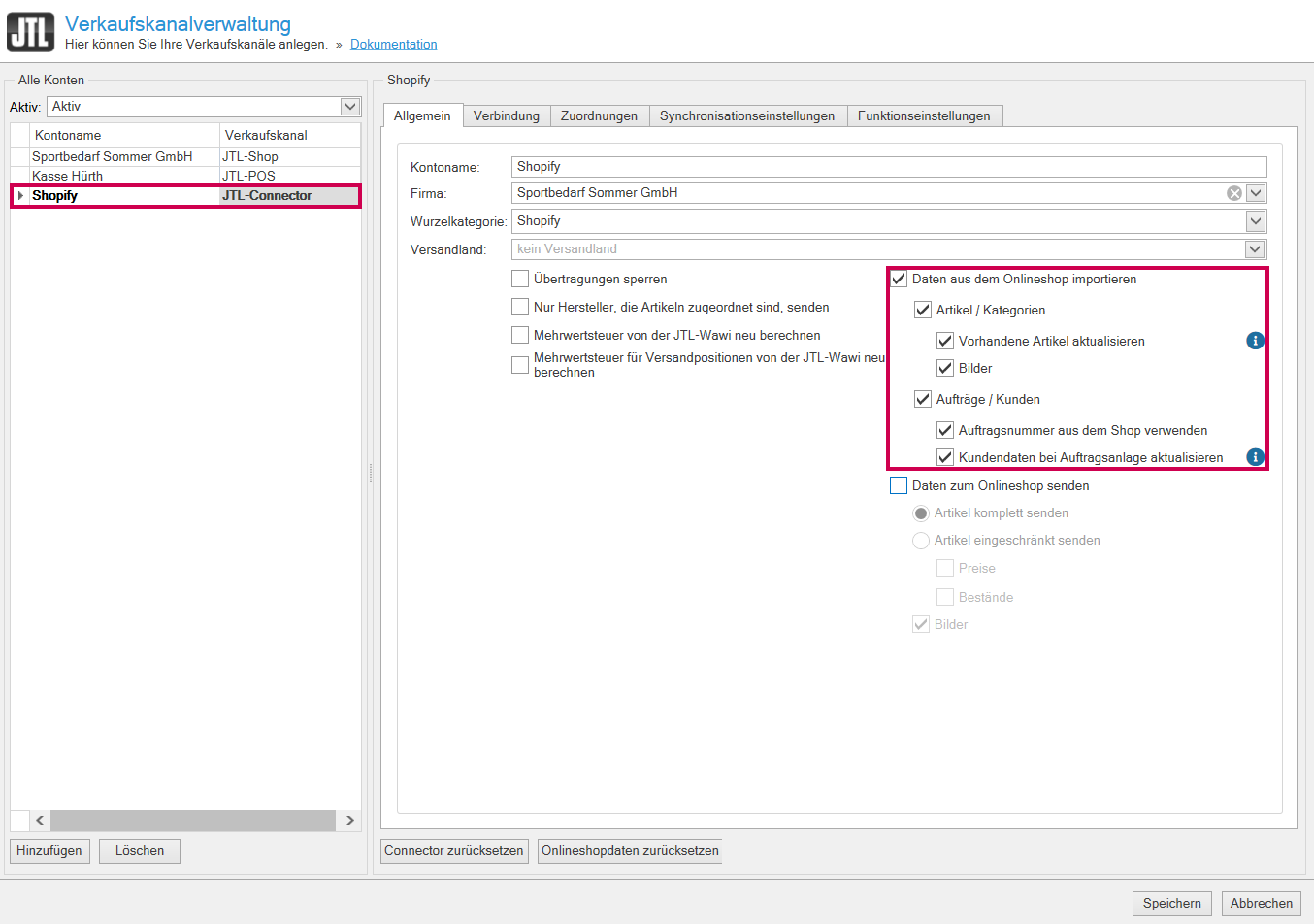Click info icon beside Kundendaten bei Auftragsanlage
This screenshot has height=924, width=1314.
coord(1255,457)
